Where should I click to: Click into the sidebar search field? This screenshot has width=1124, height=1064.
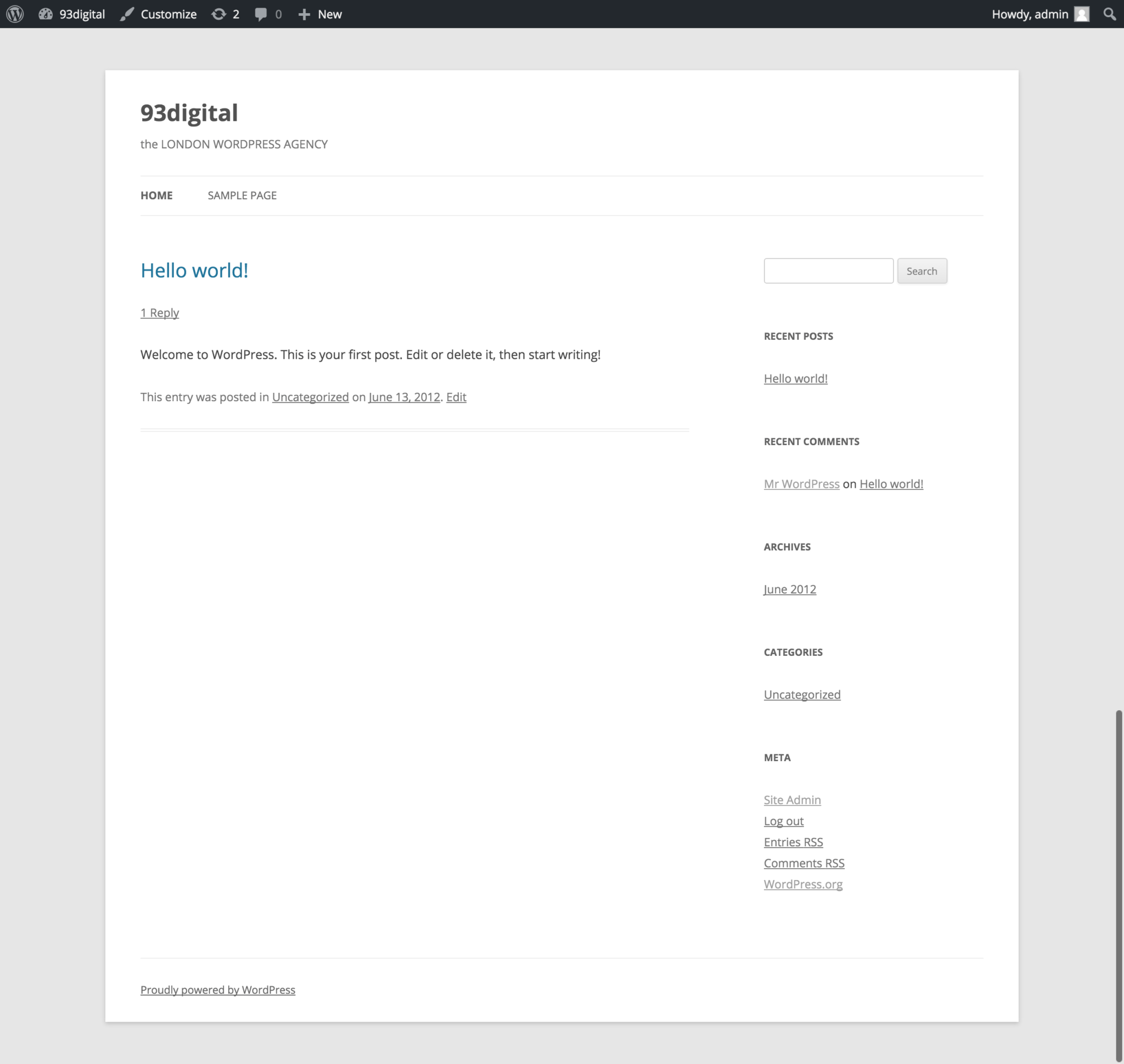point(828,271)
